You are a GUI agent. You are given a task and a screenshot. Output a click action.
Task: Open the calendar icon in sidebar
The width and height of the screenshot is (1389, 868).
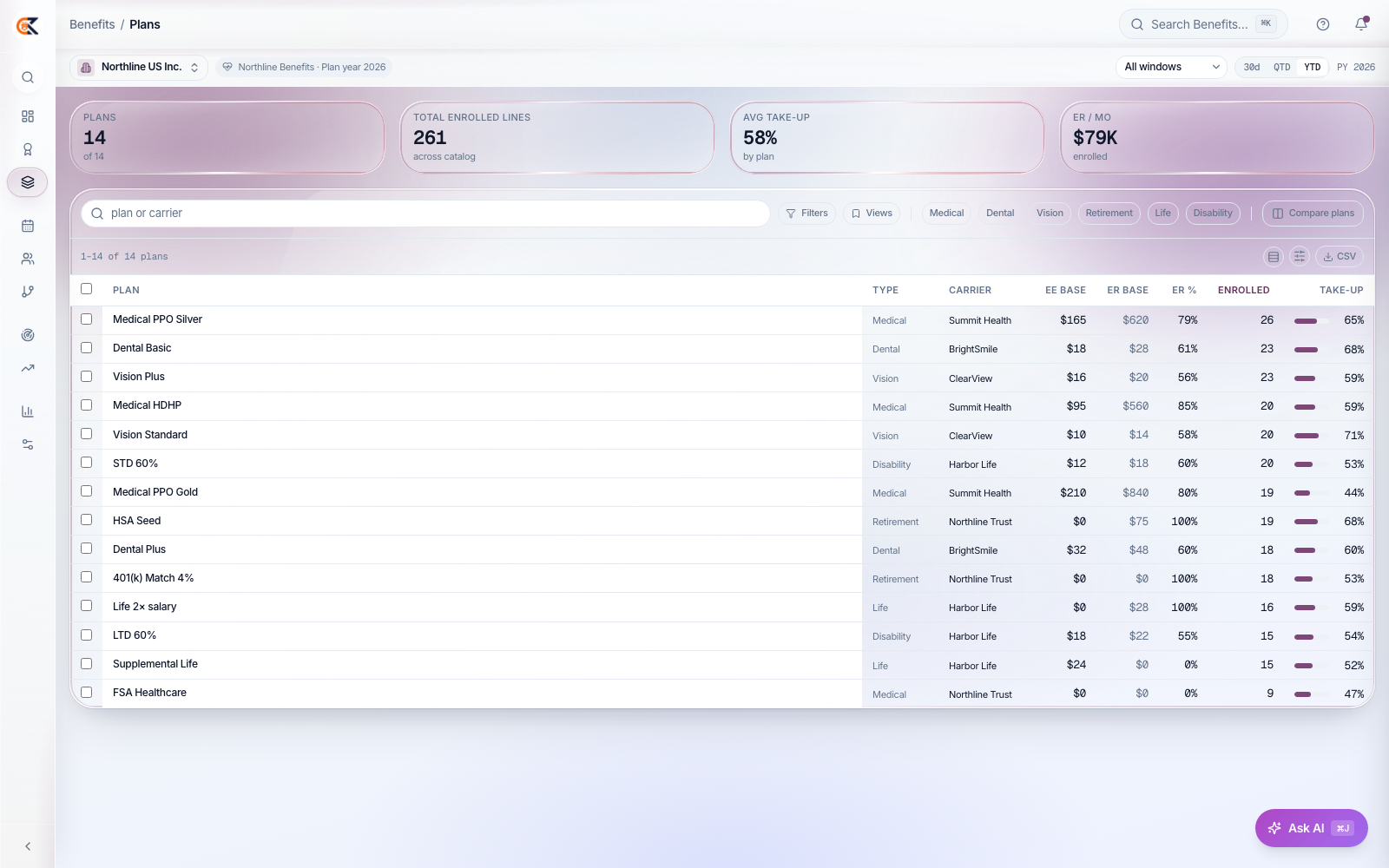tap(28, 226)
